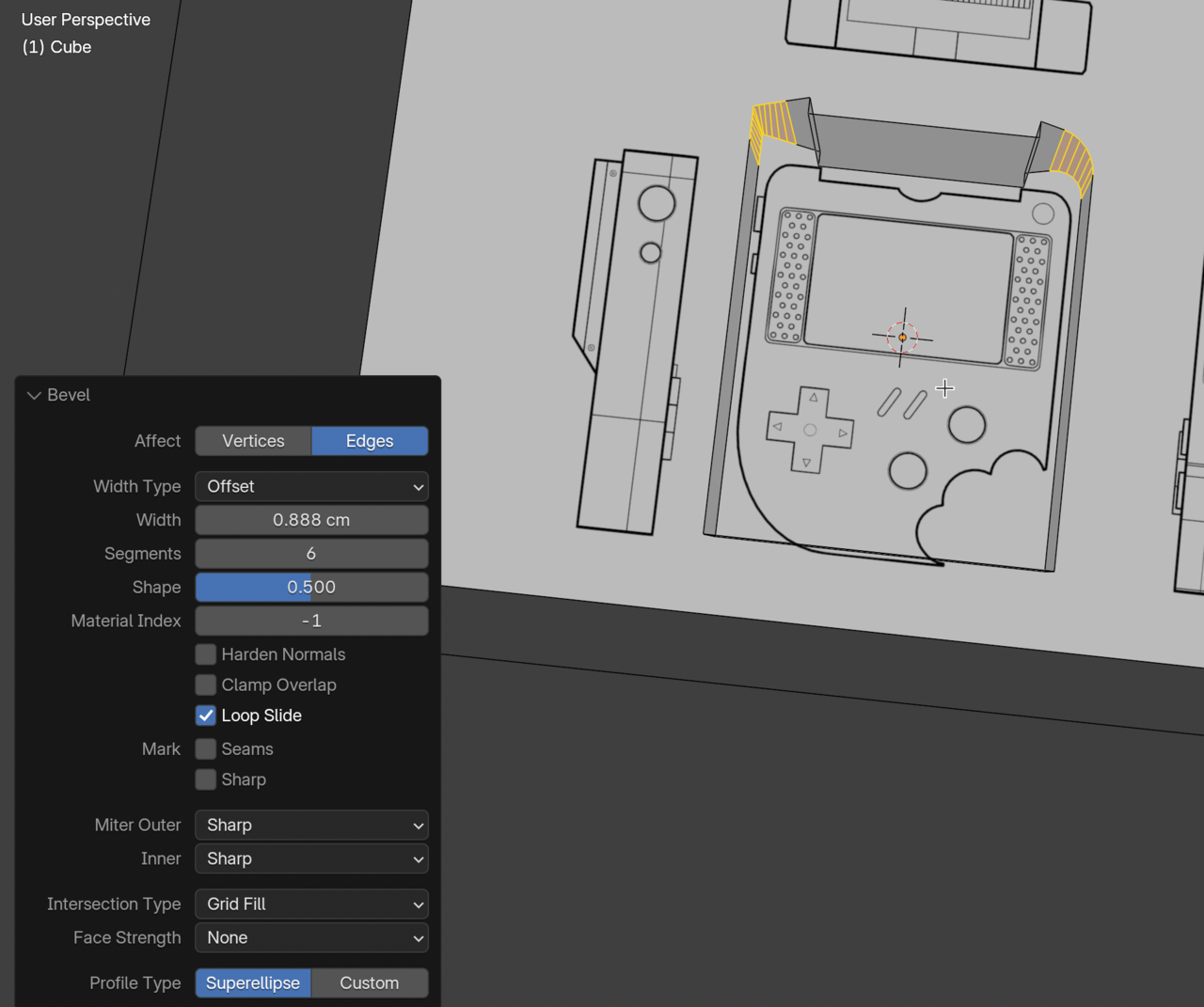Enable the Mark Sharp checkbox
1204x1007 pixels.
tap(206, 779)
